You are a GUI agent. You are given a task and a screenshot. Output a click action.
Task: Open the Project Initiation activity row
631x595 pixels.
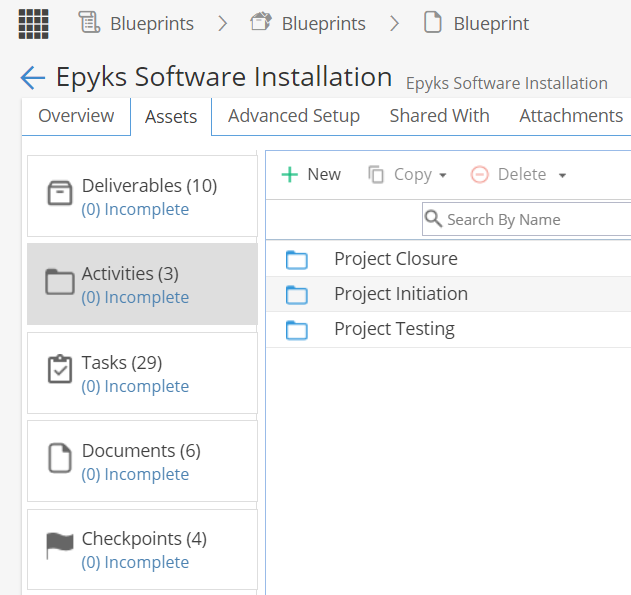pyautogui.click(x=448, y=294)
